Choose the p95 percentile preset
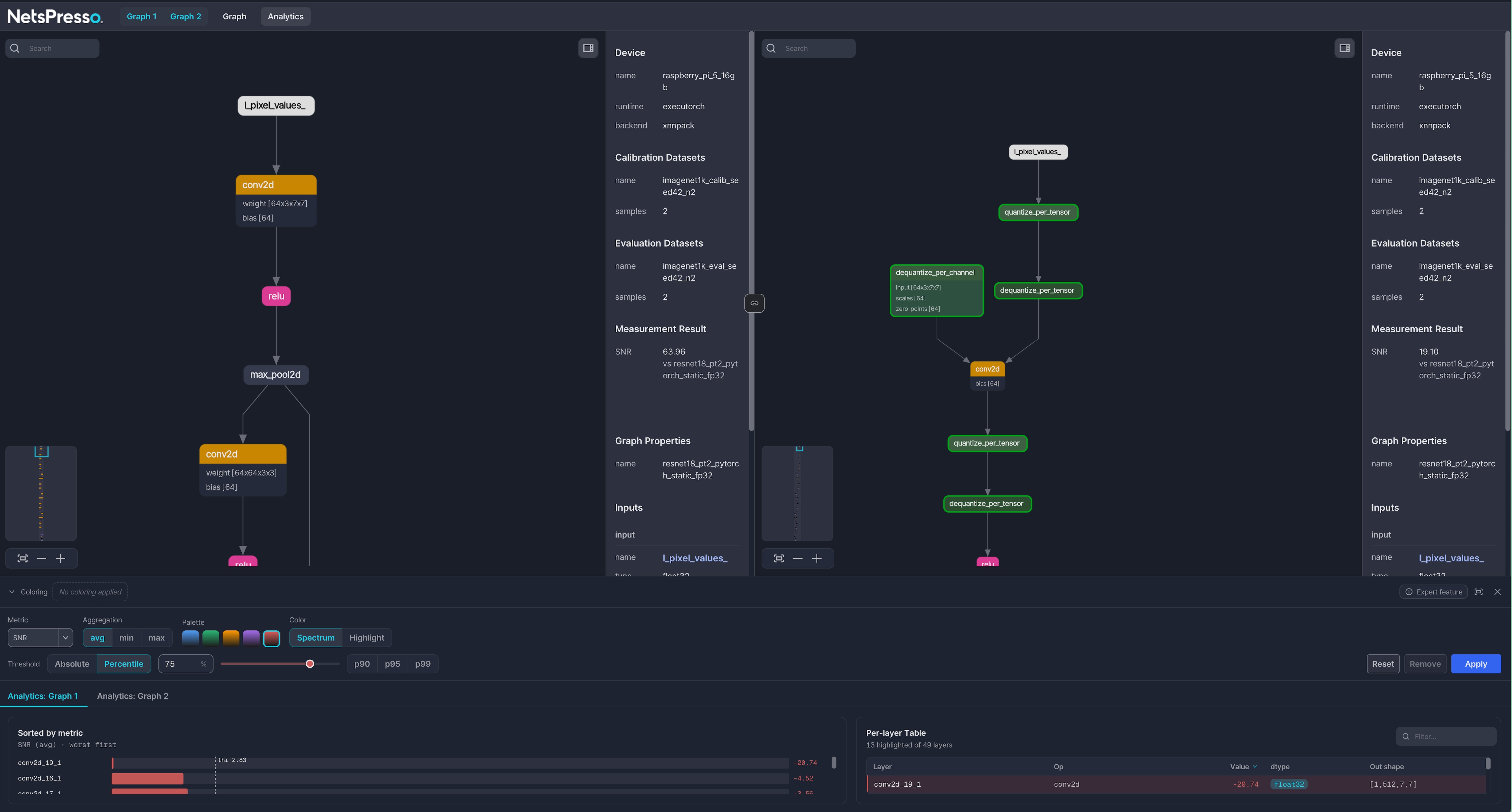This screenshot has height=812, width=1512. [393, 664]
